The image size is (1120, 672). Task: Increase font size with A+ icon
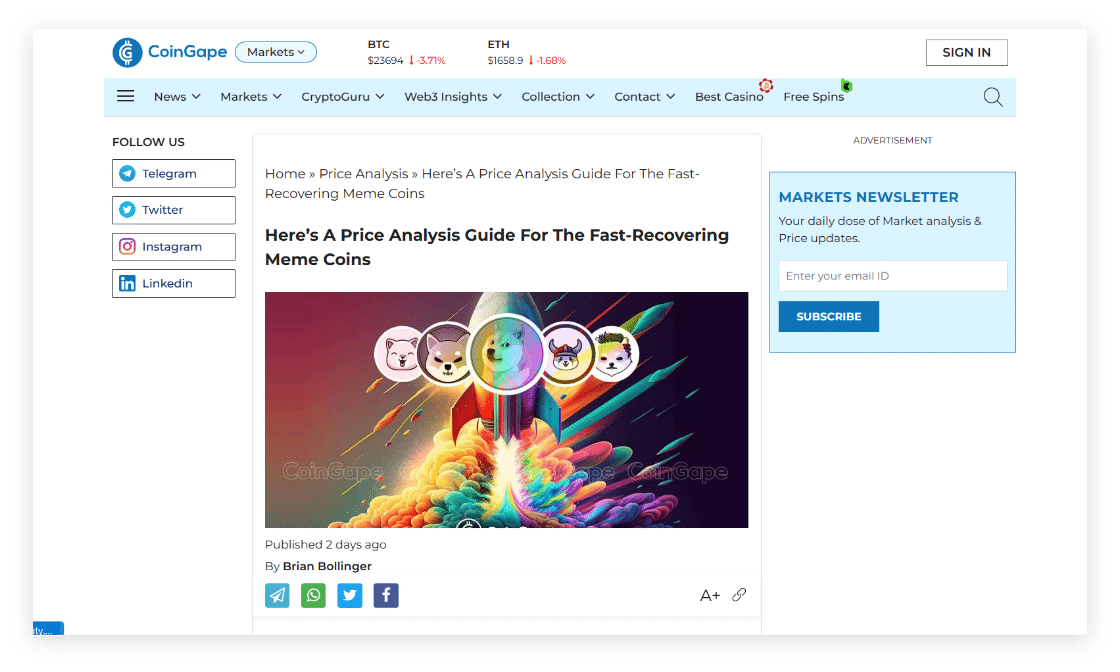point(709,595)
